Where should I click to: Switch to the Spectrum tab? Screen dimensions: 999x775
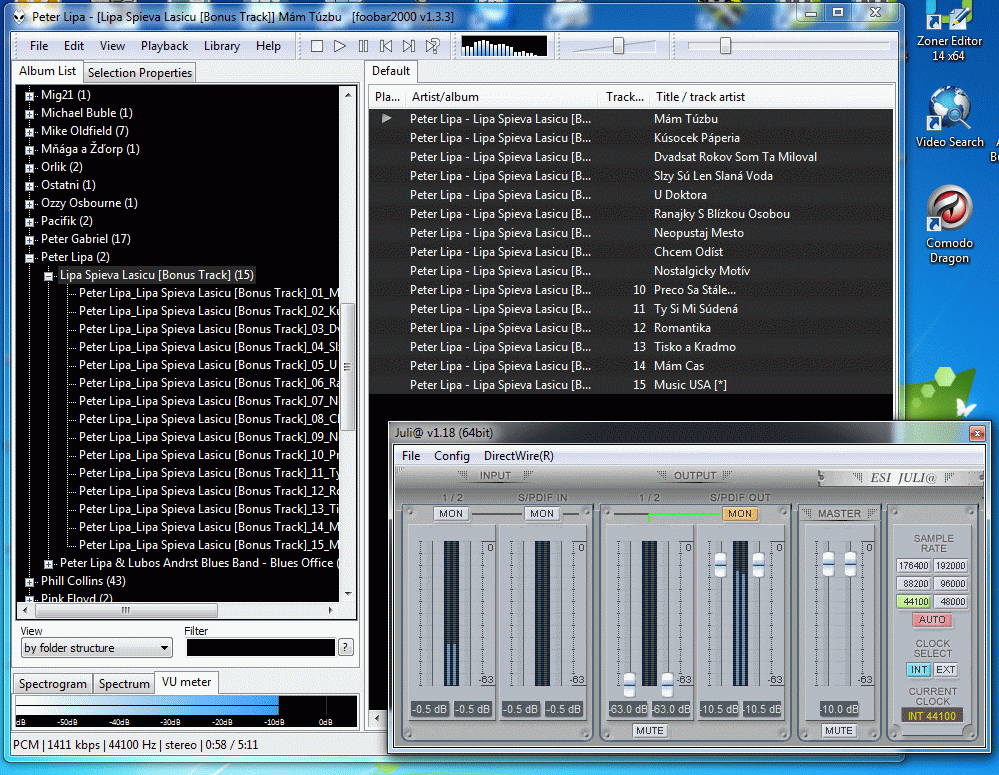124,684
